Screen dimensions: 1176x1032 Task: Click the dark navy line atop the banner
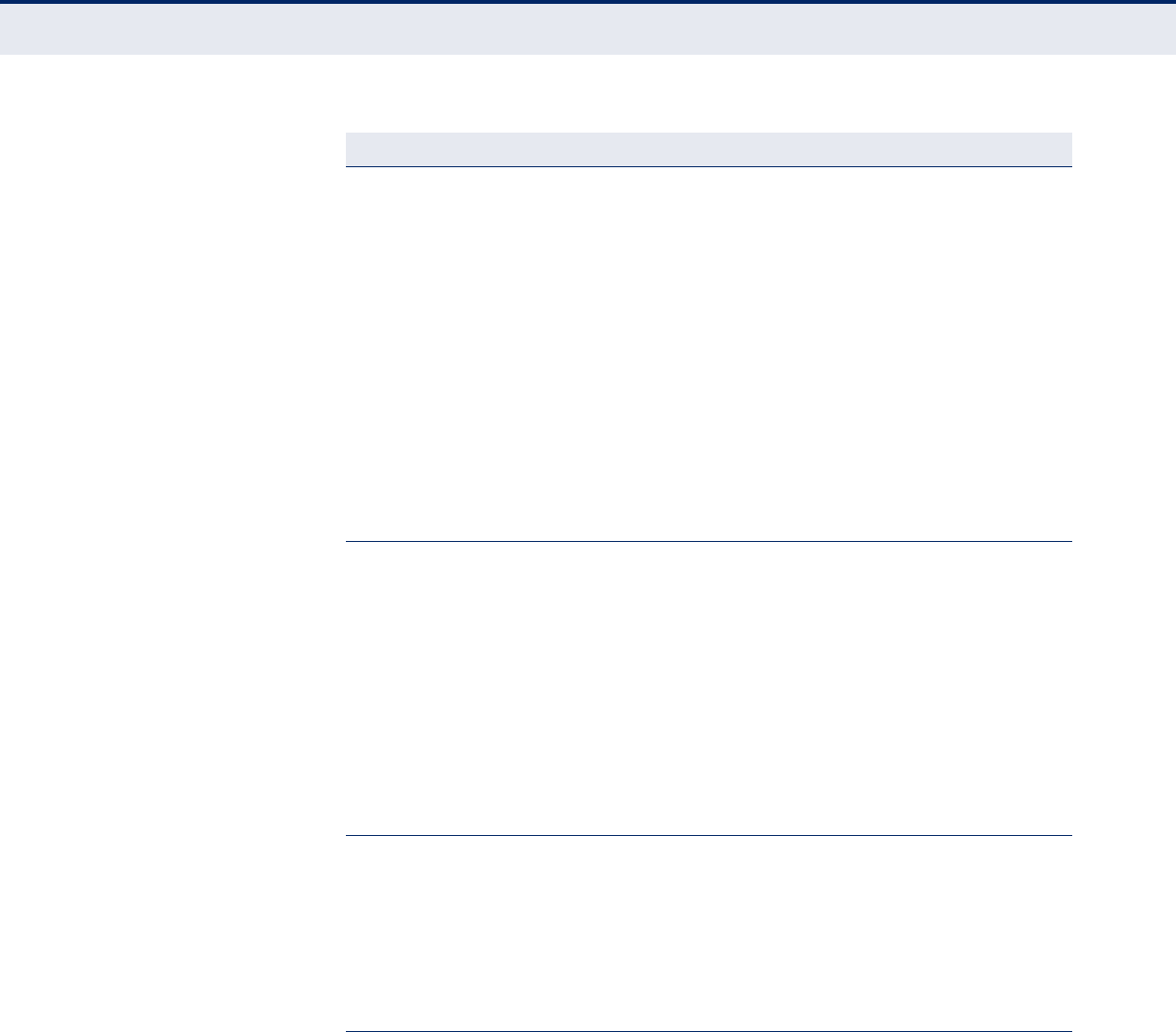[x=588, y=2]
